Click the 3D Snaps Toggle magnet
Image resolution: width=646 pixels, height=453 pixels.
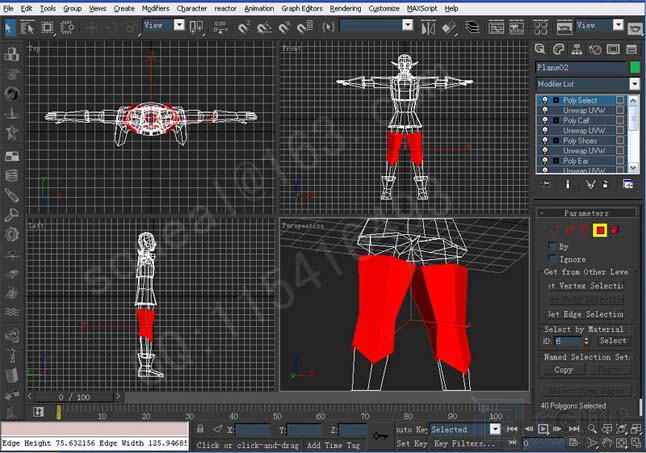[x=244, y=28]
